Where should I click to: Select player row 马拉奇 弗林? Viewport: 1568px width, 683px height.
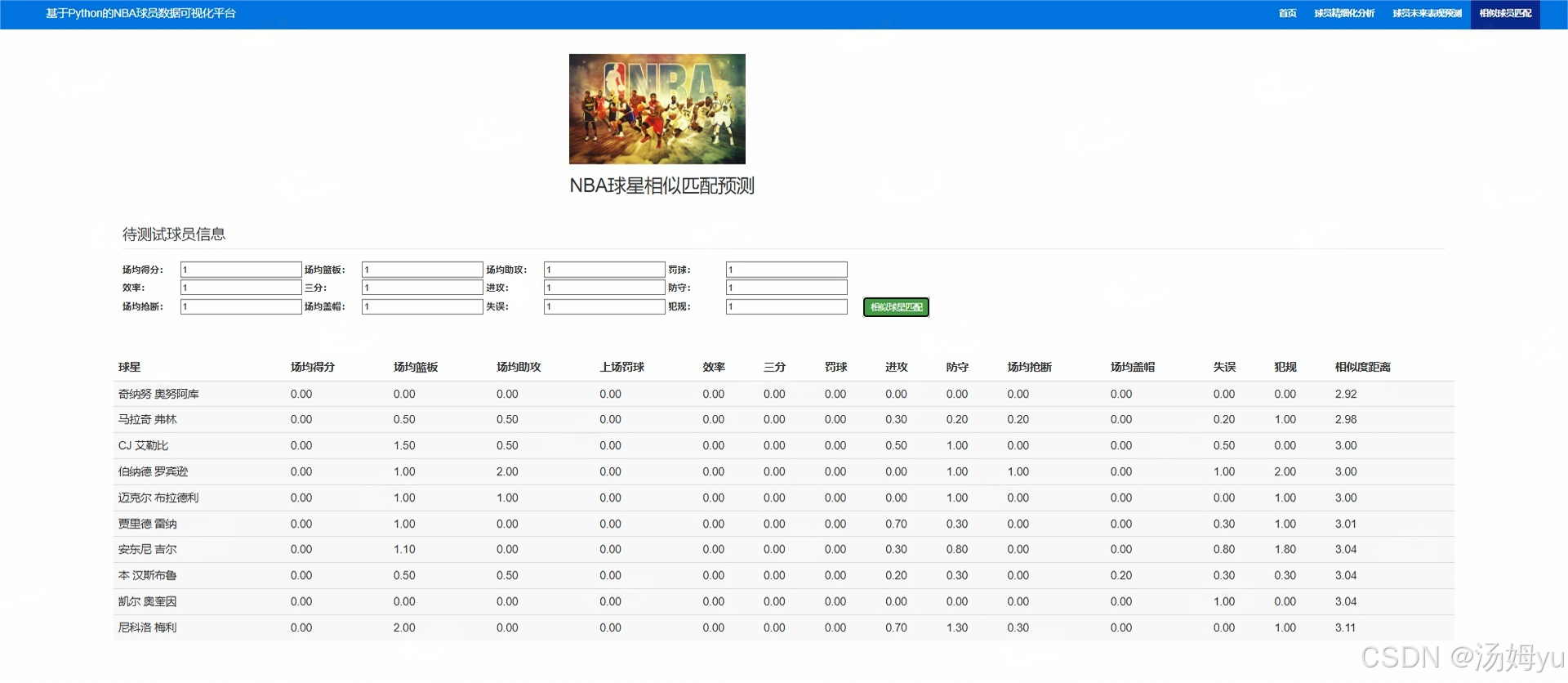coord(784,420)
